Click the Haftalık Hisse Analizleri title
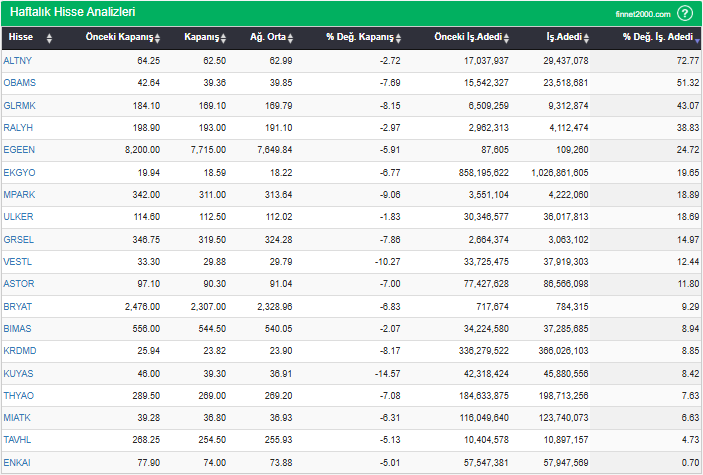Screen dimensions: 703x475 click(x=72, y=13)
